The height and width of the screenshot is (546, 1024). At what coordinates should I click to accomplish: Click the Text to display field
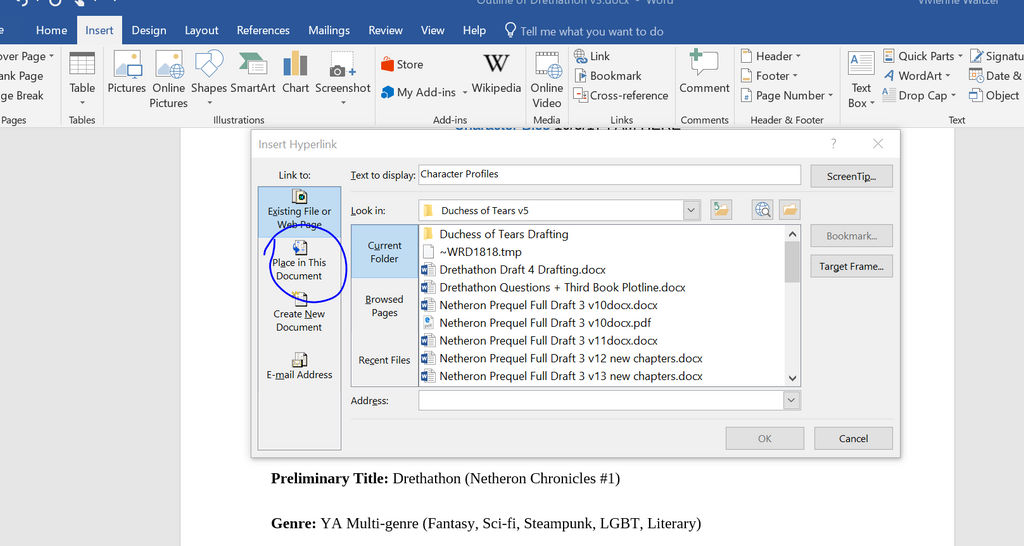[609, 174]
